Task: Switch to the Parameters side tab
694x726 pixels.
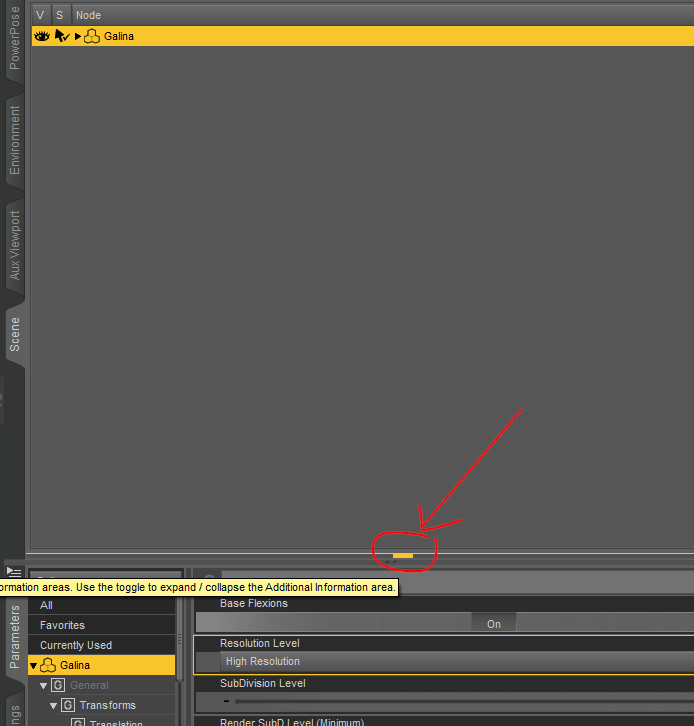Action: [14, 637]
